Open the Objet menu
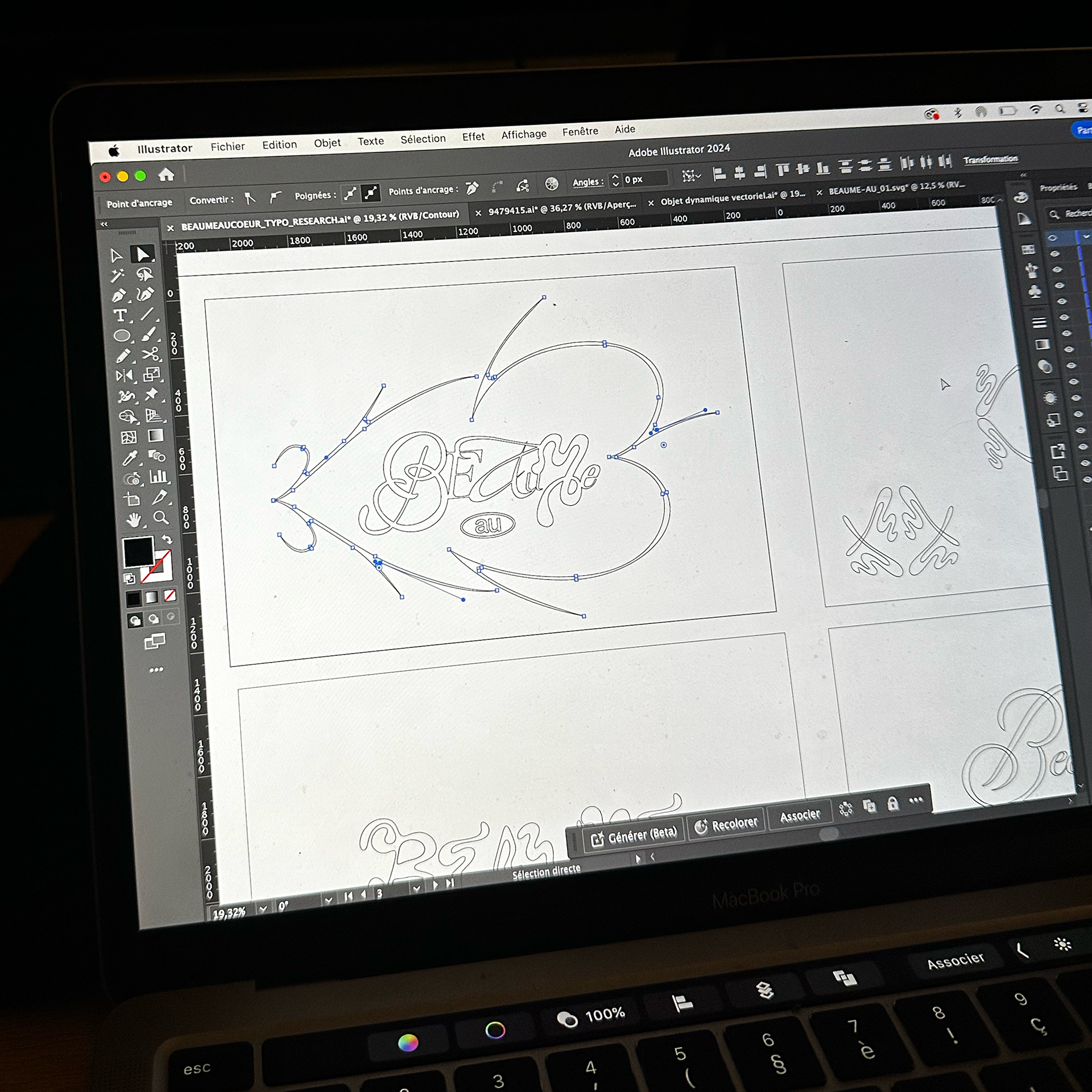 [327, 143]
